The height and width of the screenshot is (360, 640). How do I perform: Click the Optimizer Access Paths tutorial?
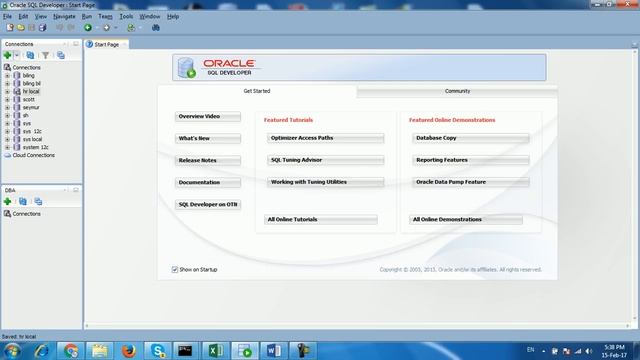pyautogui.click(x=325, y=138)
